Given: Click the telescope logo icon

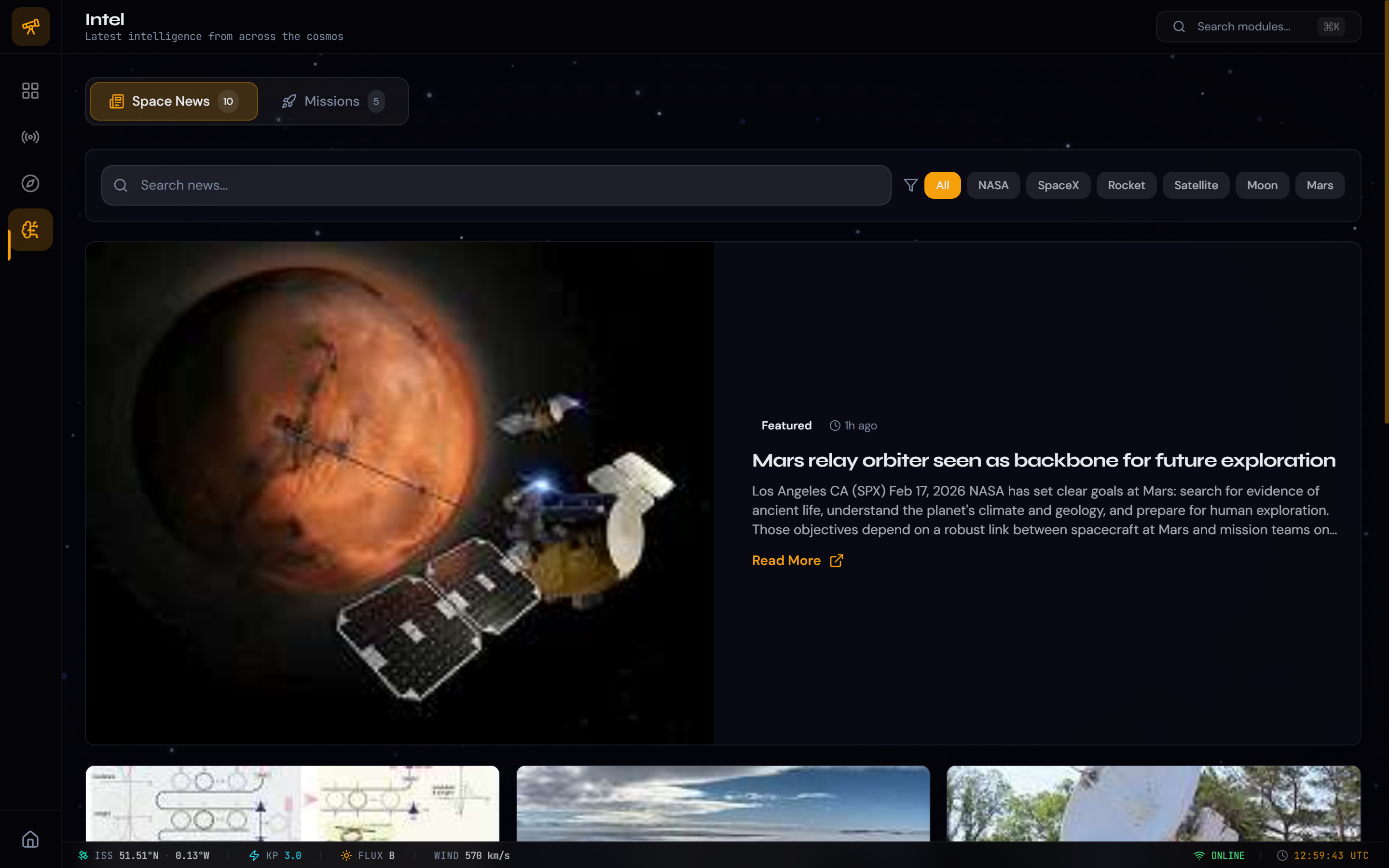Looking at the screenshot, I should [30, 27].
